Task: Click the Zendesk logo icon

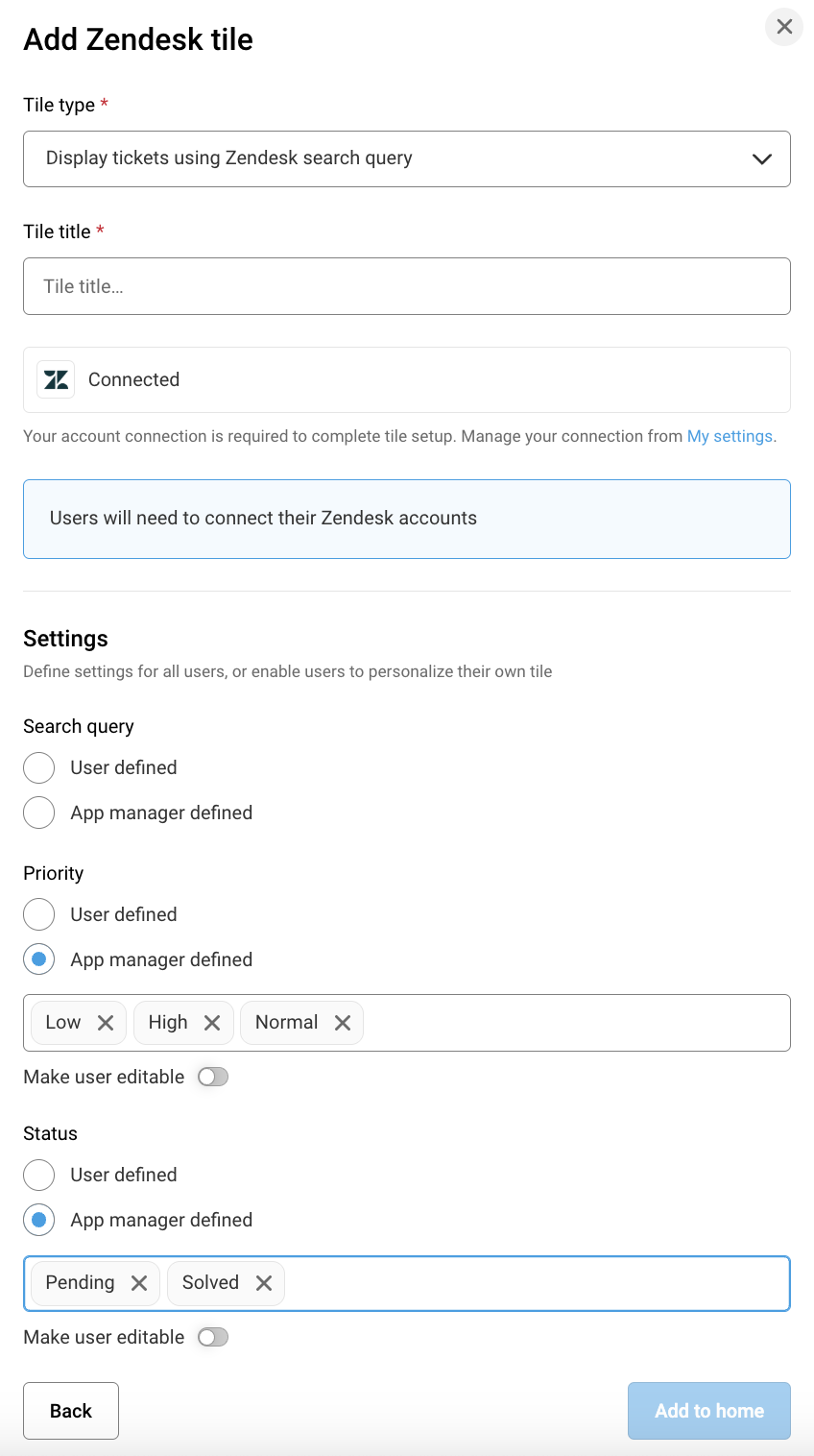Action: pos(56,379)
